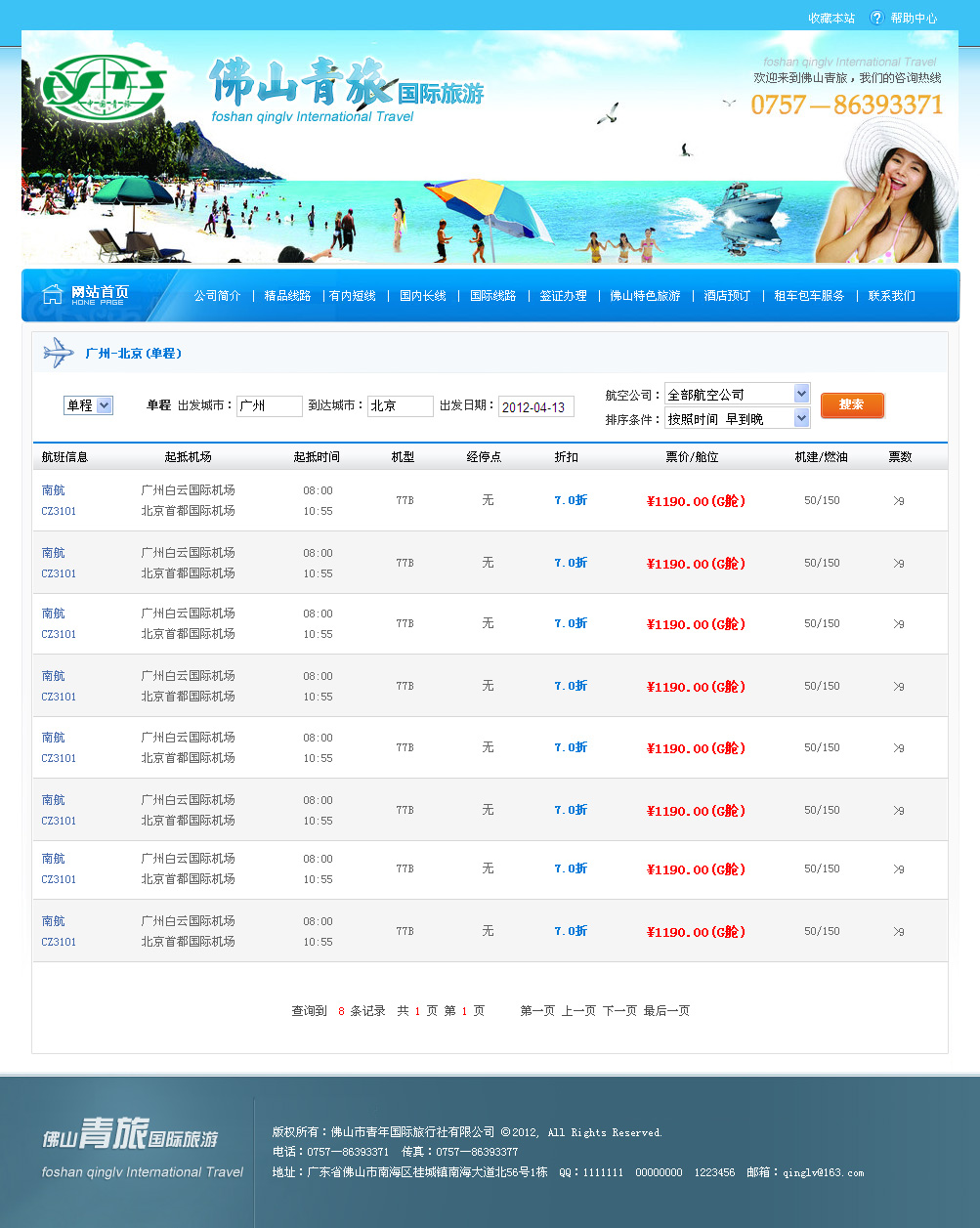Click the departure date field 2012-04-13
This screenshot has height=1228, width=980.
tap(535, 407)
